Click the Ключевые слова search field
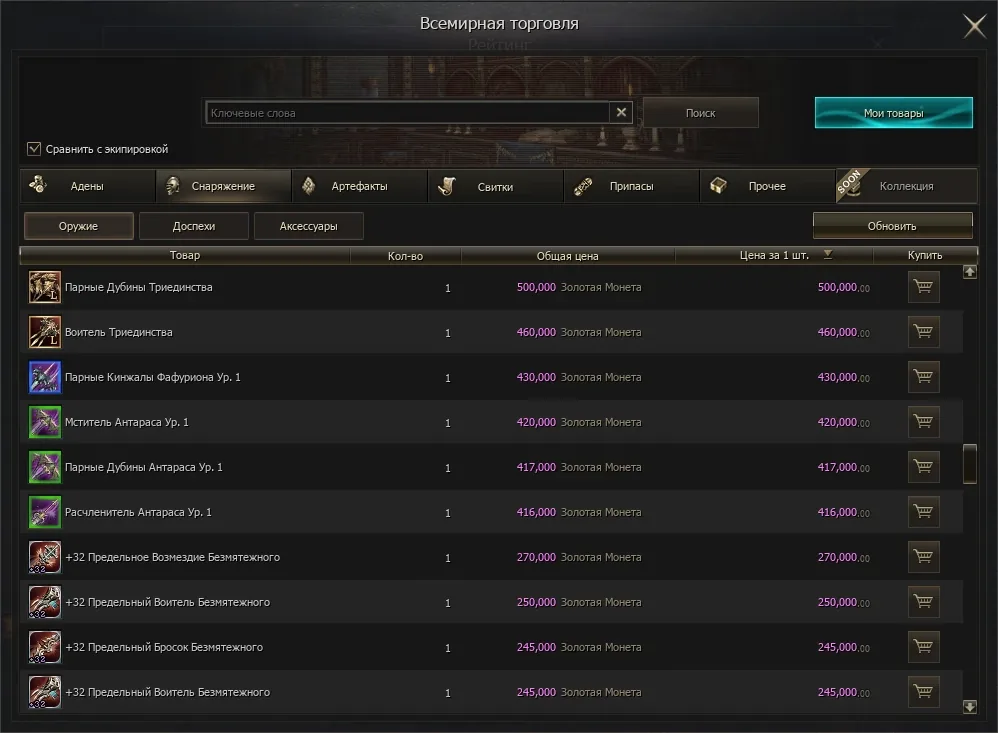This screenshot has height=733, width=998. [x=407, y=113]
